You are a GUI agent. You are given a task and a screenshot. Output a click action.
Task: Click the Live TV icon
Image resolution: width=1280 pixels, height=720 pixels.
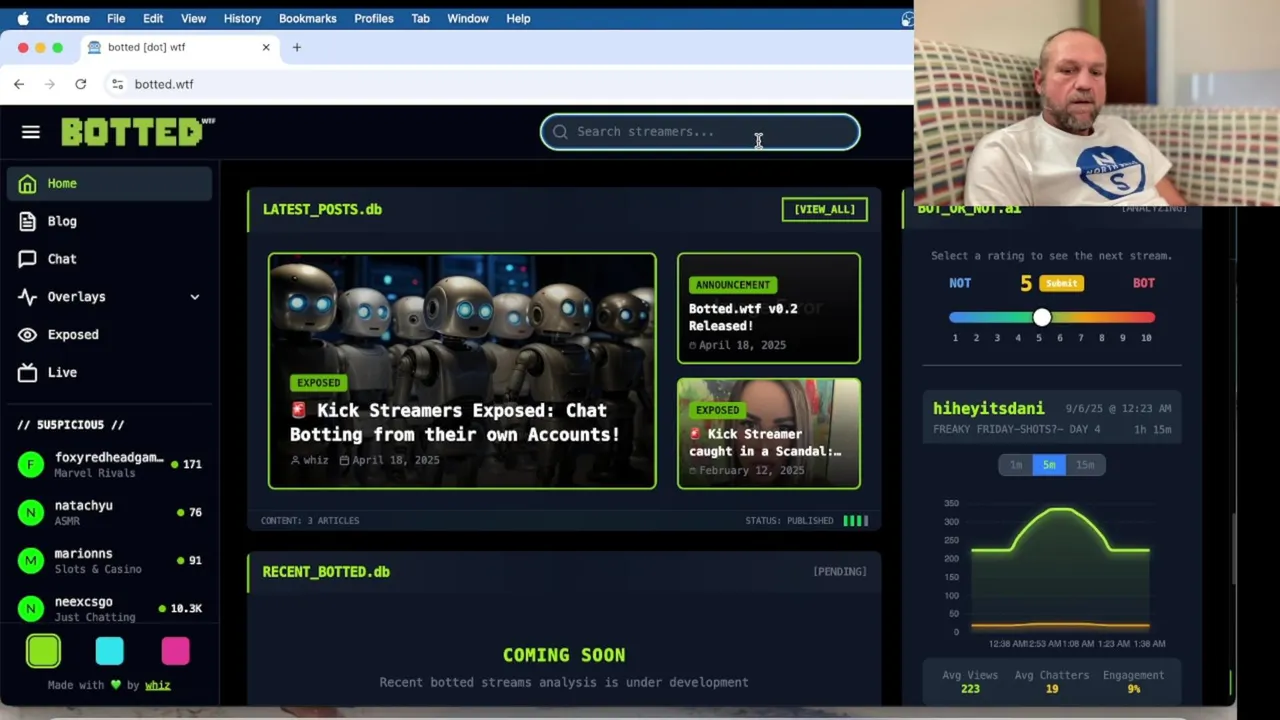point(28,373)
